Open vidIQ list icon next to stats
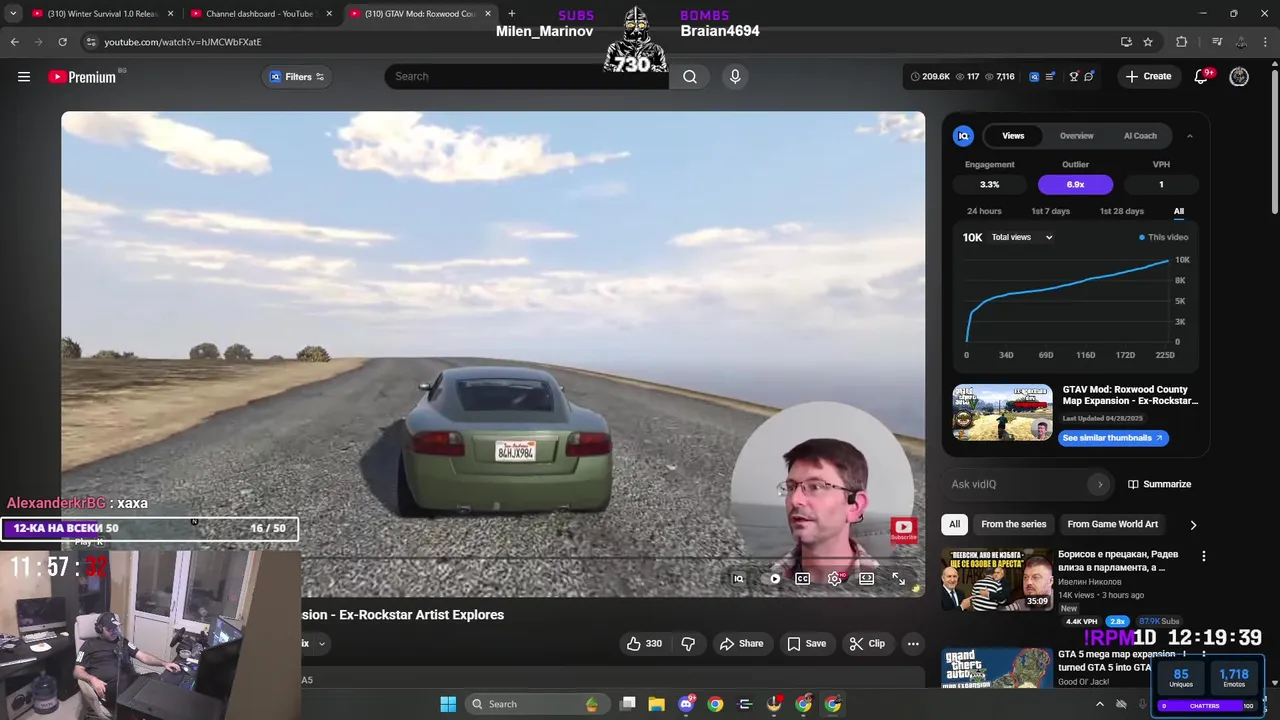Viewport: 1280px width, 720px height. (1050, 77)
